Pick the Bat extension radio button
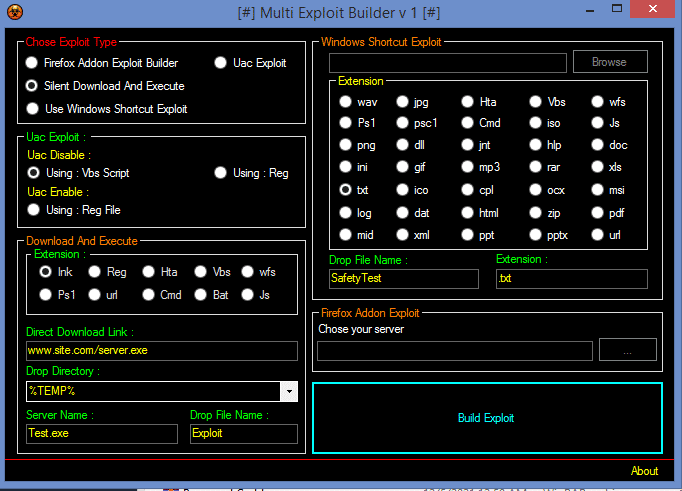 pos(201,295)
